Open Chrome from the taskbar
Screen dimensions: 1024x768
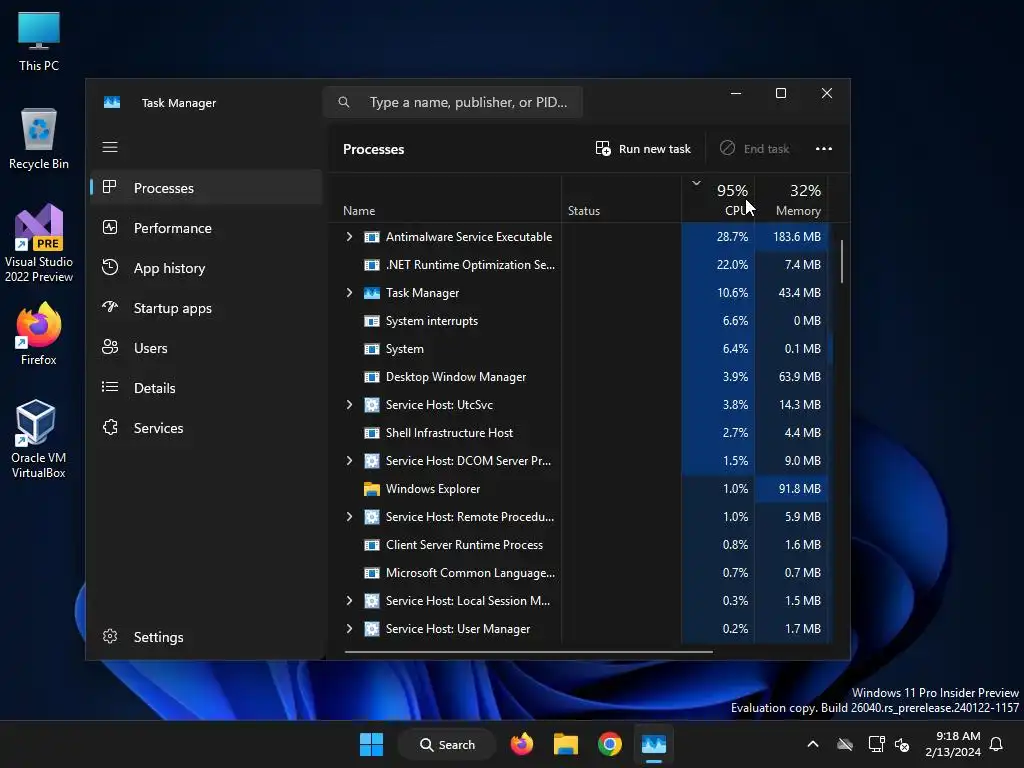609,744
